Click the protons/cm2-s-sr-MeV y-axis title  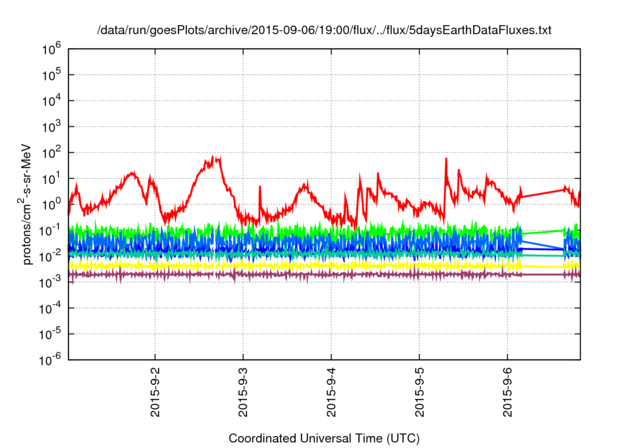click(25, 204)
